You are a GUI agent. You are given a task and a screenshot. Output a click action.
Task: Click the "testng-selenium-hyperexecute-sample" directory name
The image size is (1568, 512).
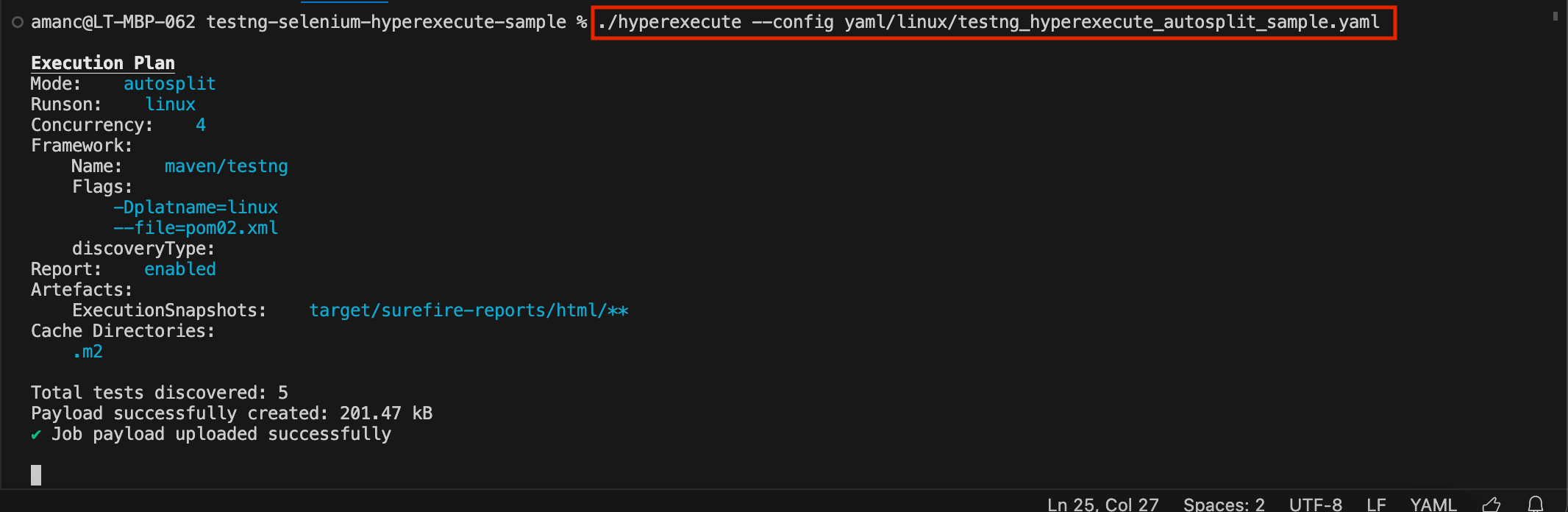[x=386, y=22]
